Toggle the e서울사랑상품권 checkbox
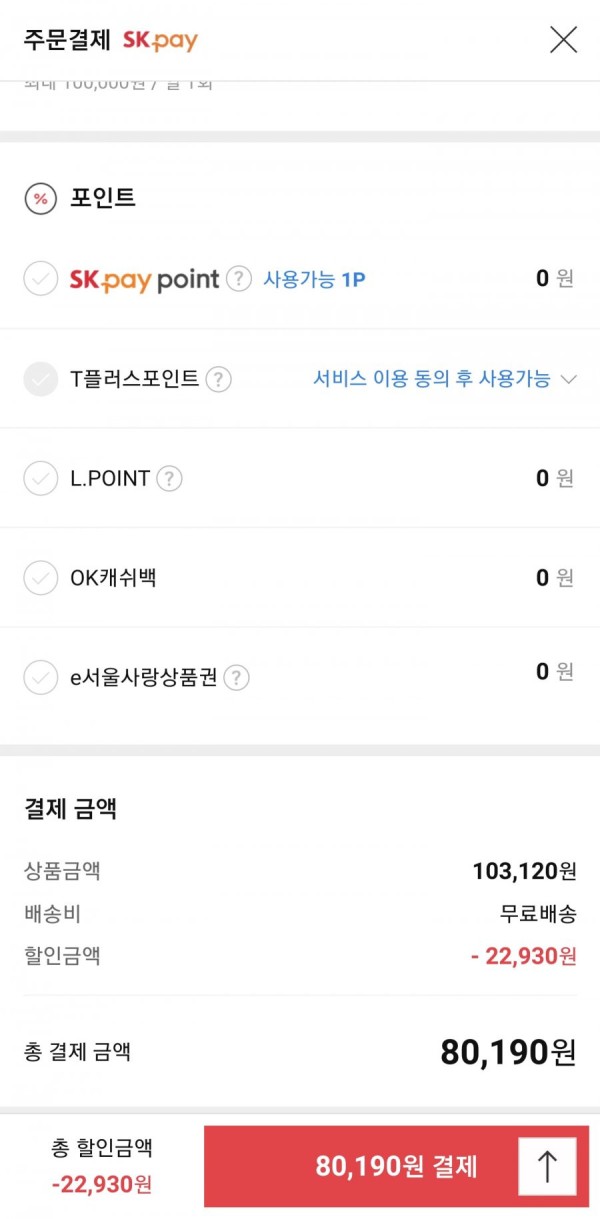600x1219 pixels. pos(41,678)
